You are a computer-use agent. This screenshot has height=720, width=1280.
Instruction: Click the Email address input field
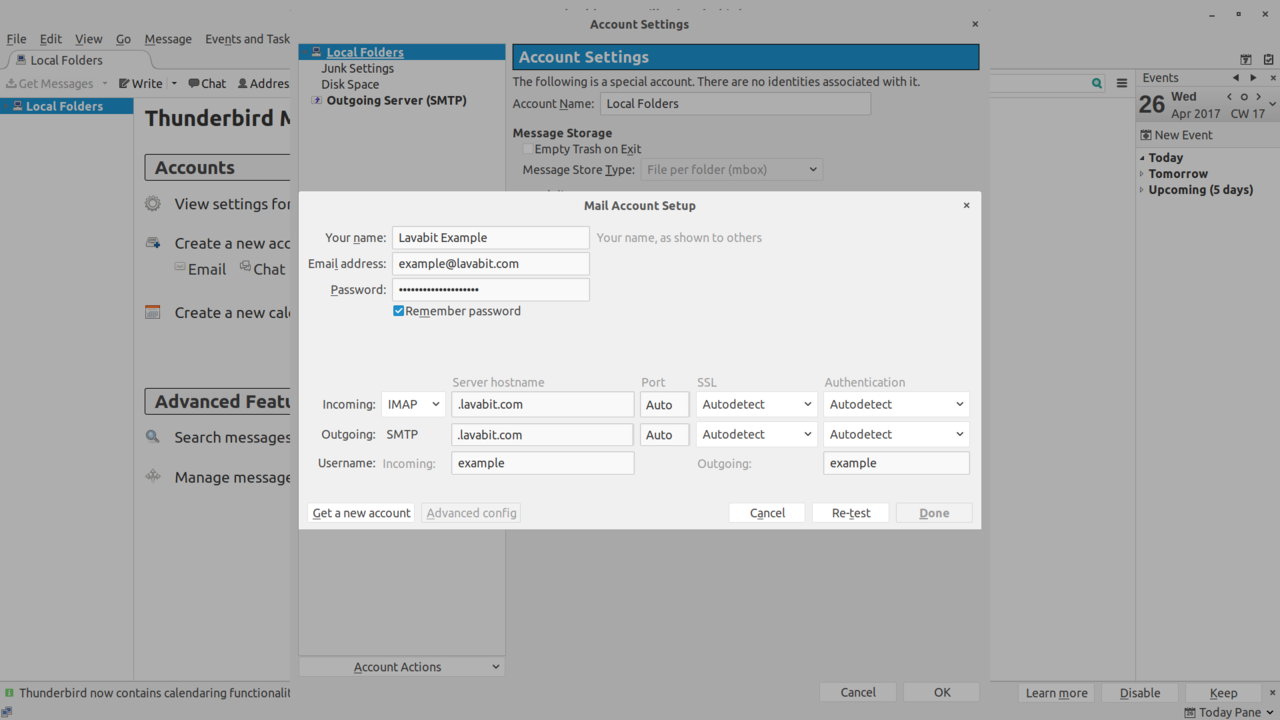click(x=491, y=264)
